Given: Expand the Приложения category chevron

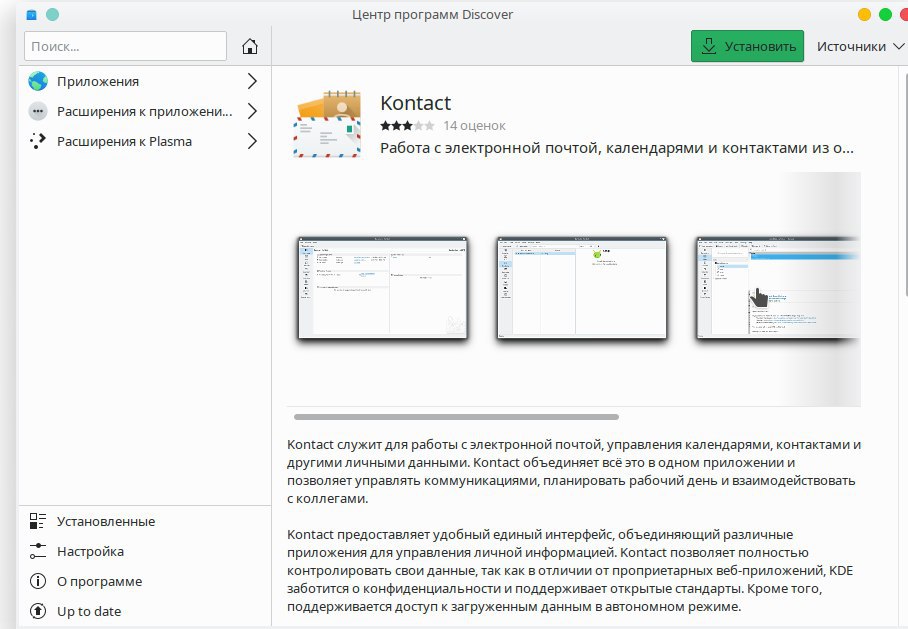Looking at the screenshot, I should click(x=252, y=81).
